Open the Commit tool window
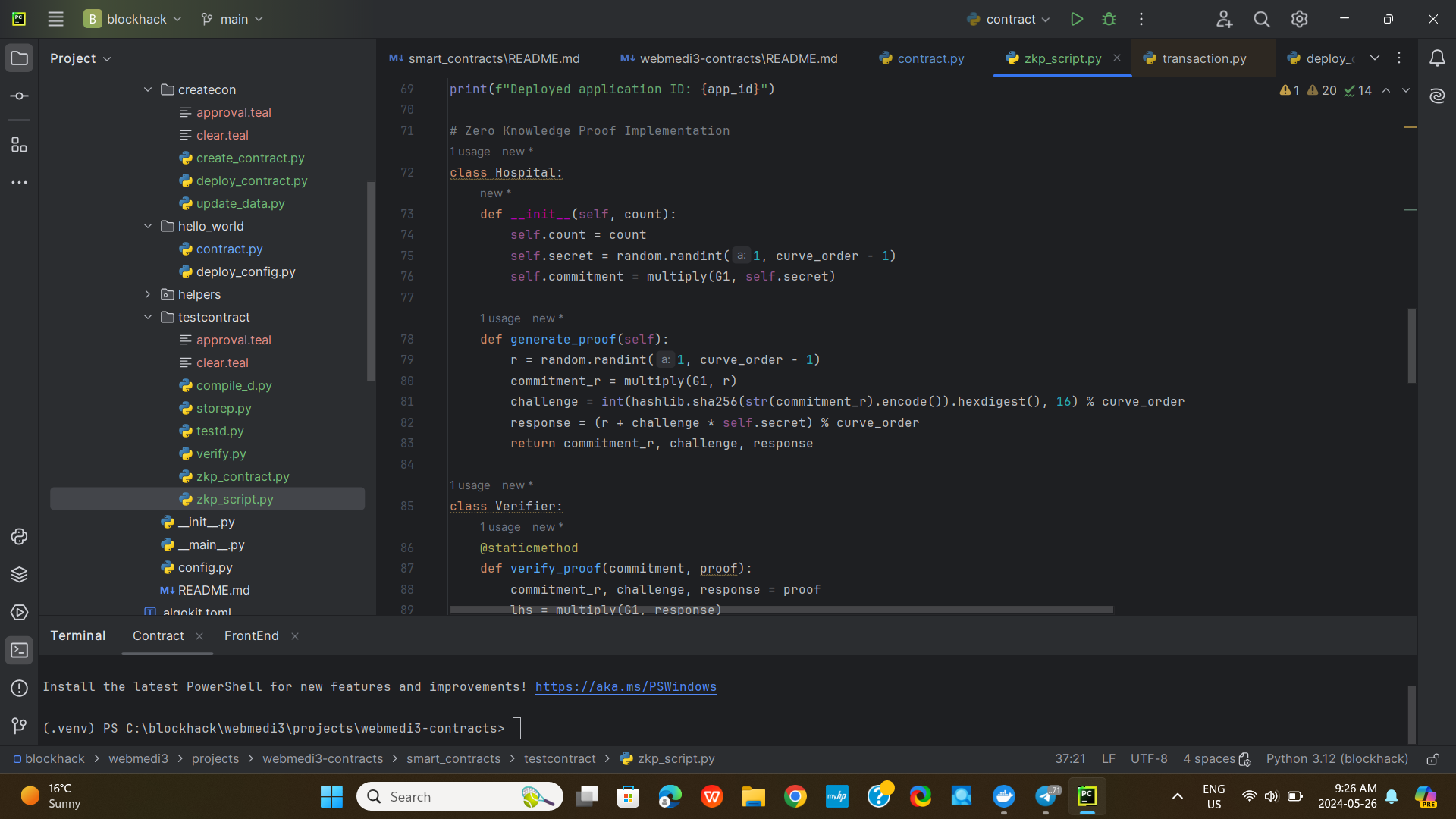The width and height of the screenshot is (1456, 819). pyautogui.click(x=20, y=96)
